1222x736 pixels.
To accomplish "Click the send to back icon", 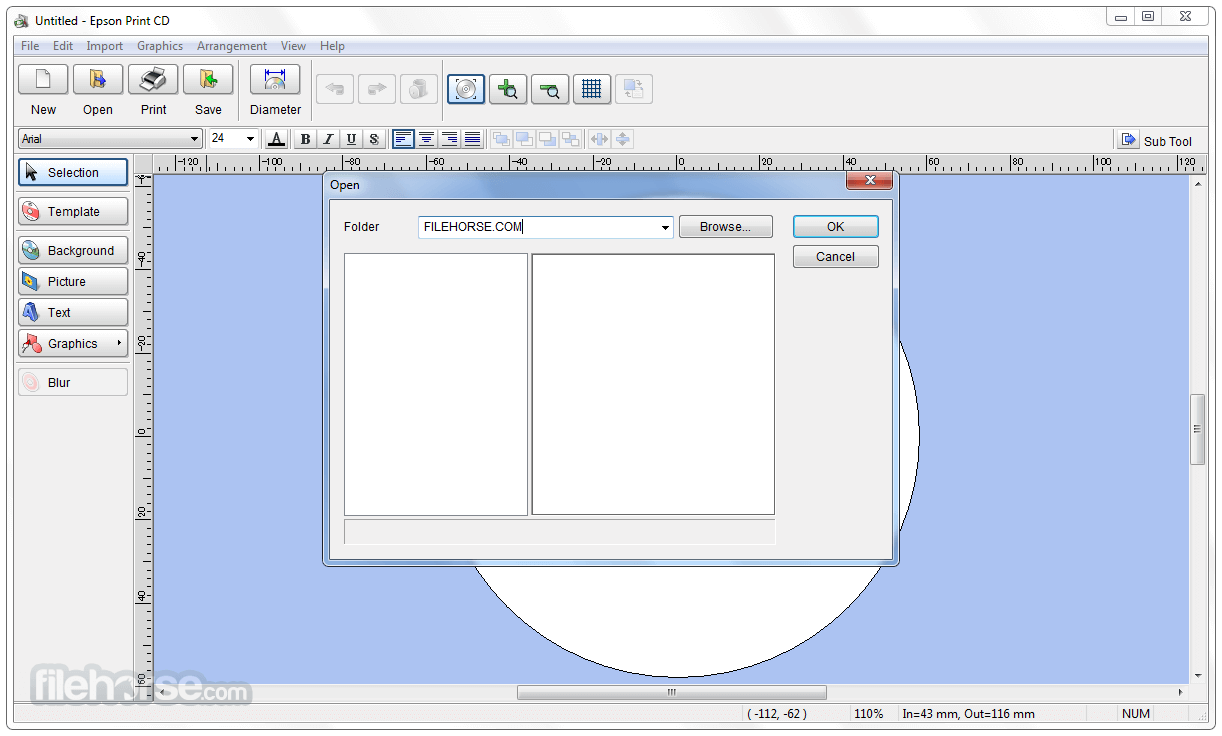I will (570, 139).
